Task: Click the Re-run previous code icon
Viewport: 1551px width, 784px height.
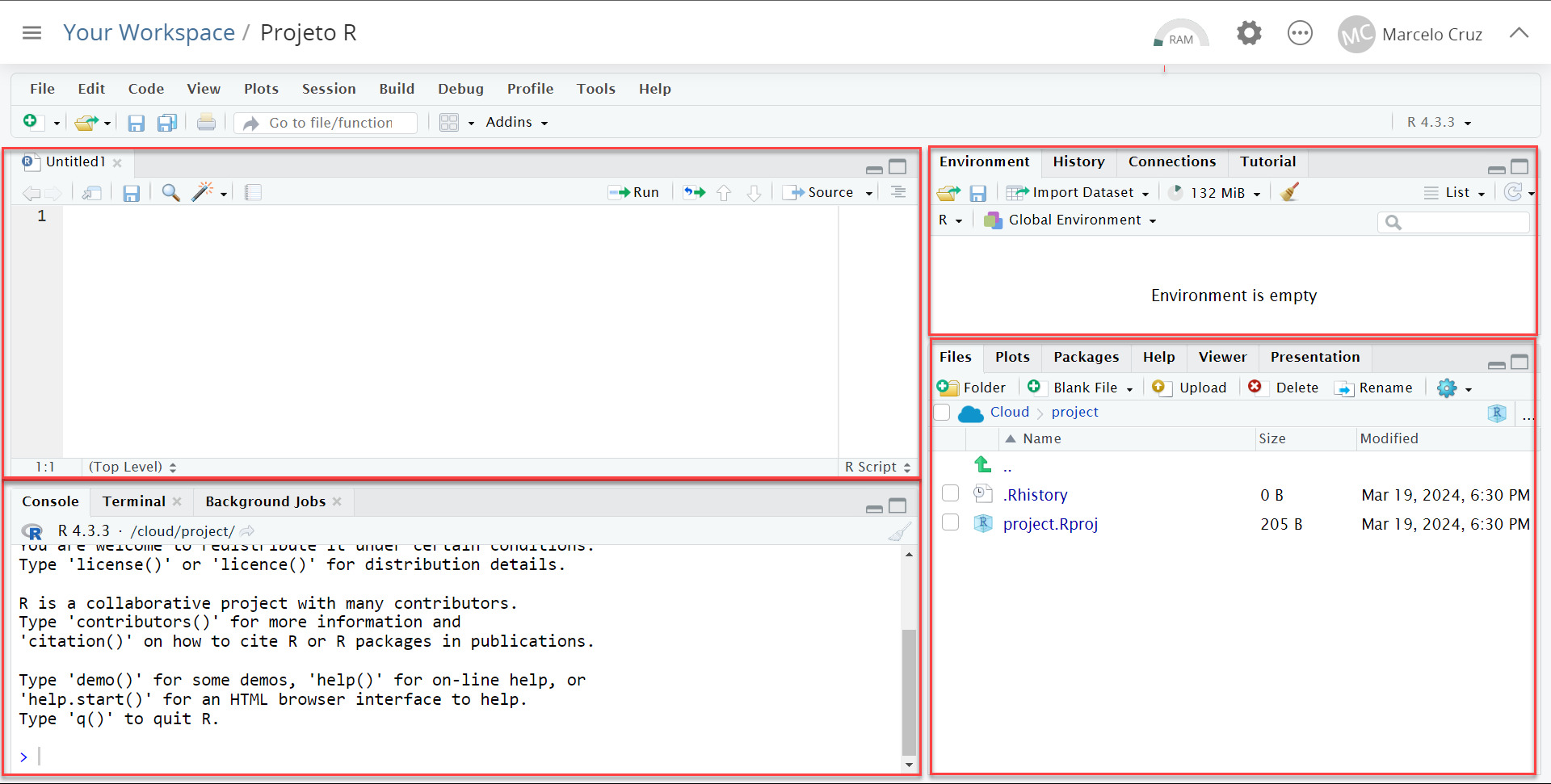Action: [x=694, y=192]
